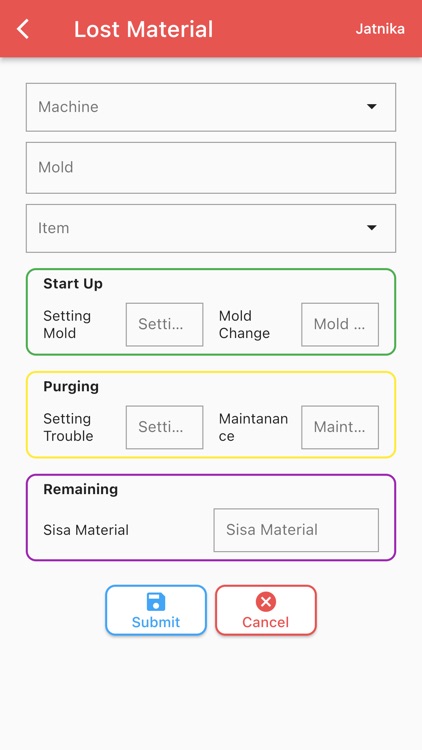The height and width of the screenshot is (750, 422).
Task: Focus the Mold text field
Action: coord(211,168)
